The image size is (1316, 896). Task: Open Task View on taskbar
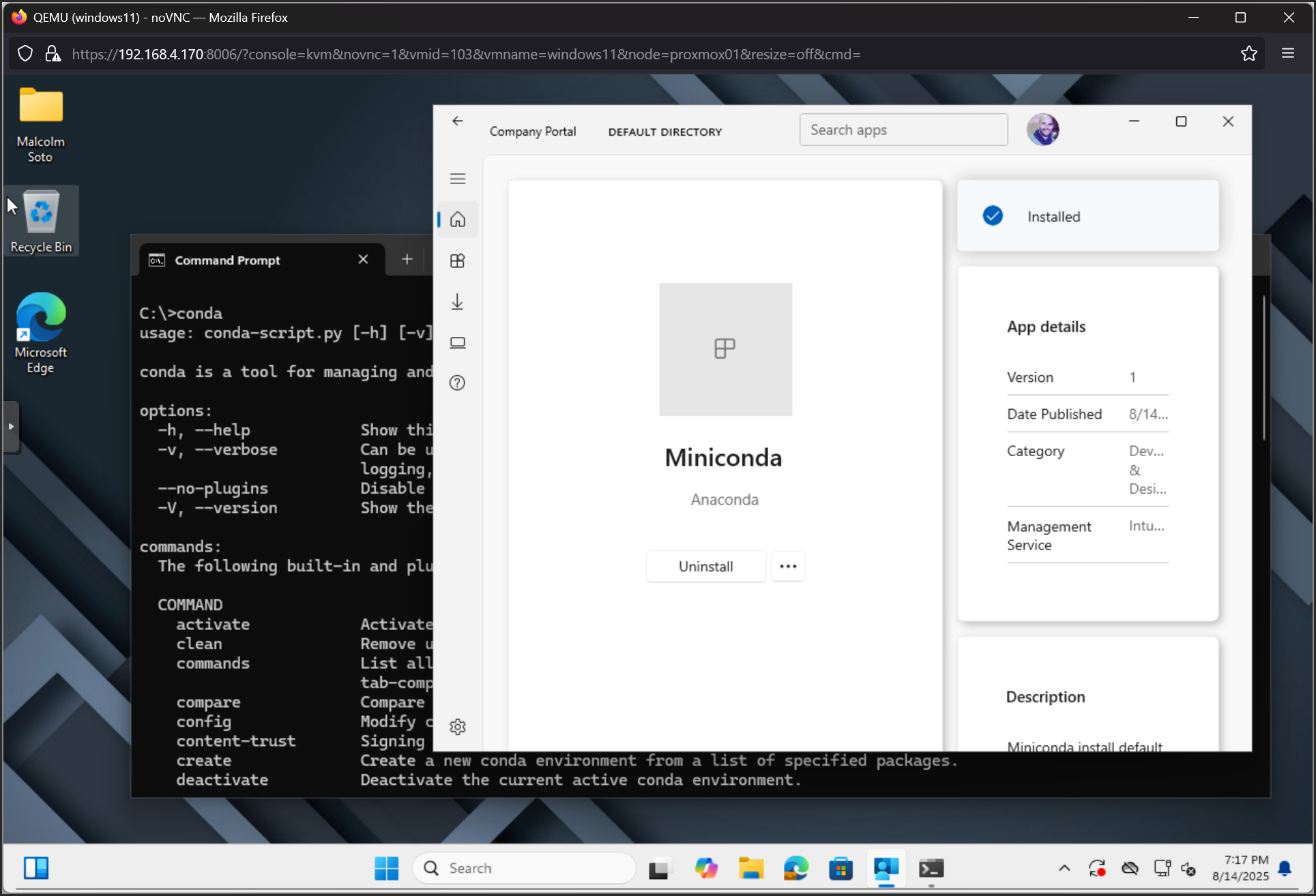coord(659,868)
